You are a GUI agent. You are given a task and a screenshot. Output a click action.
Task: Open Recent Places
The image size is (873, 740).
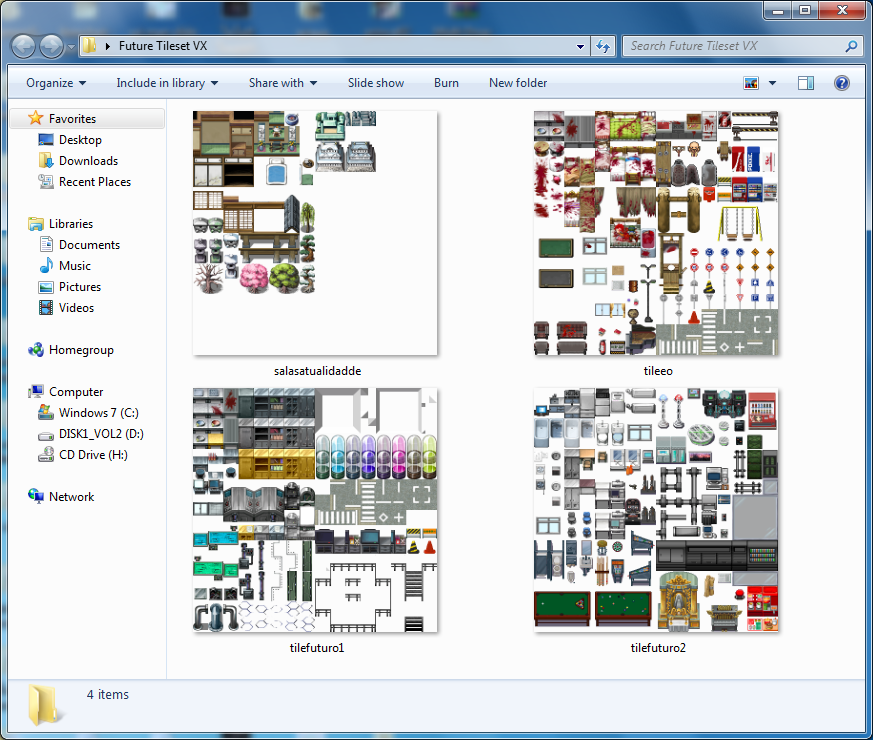pyautogui.click(x=95, y=182)
